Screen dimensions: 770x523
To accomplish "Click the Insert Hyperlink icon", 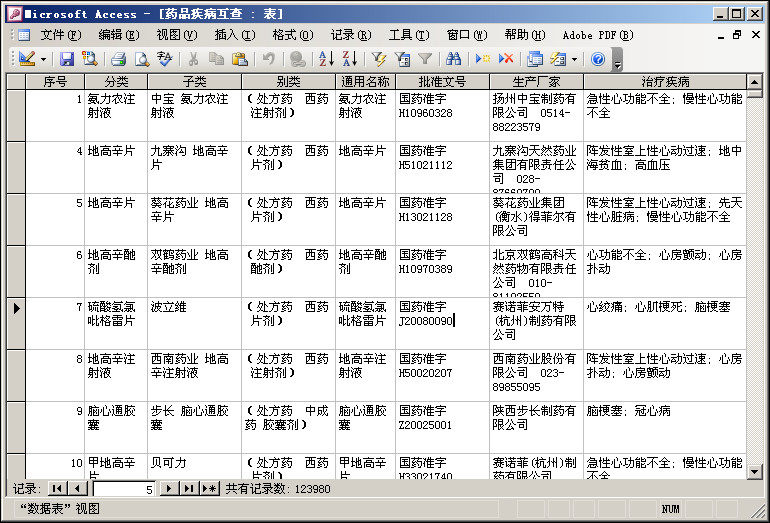I will (298, 59).
